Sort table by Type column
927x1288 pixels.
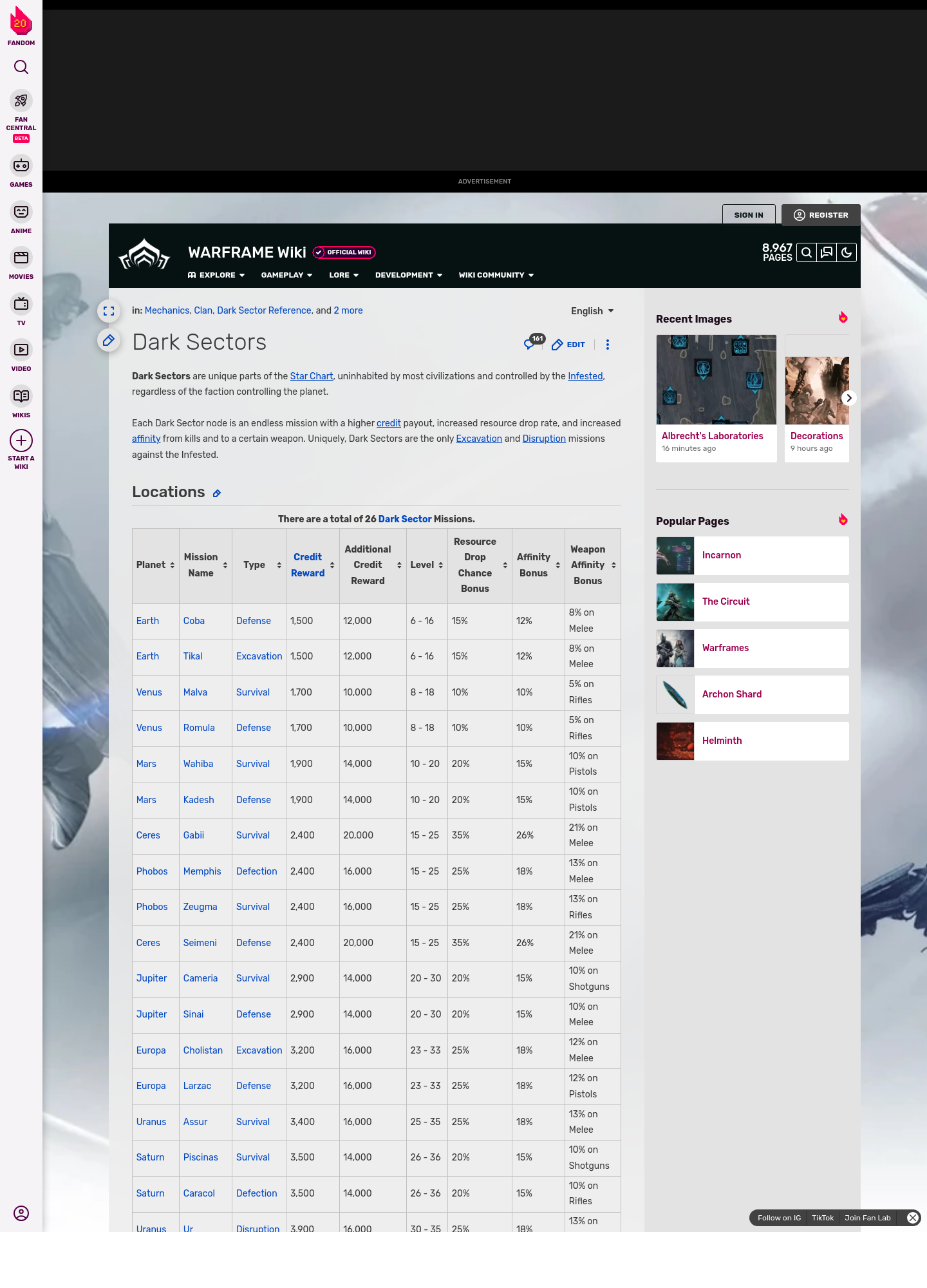[x=279, y=565]
